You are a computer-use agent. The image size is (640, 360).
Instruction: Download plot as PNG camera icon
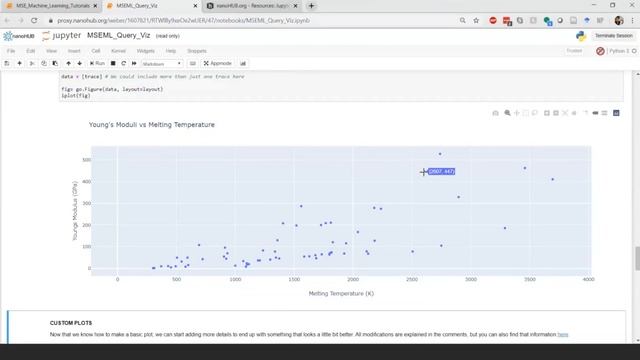click(x=496, y=113)
